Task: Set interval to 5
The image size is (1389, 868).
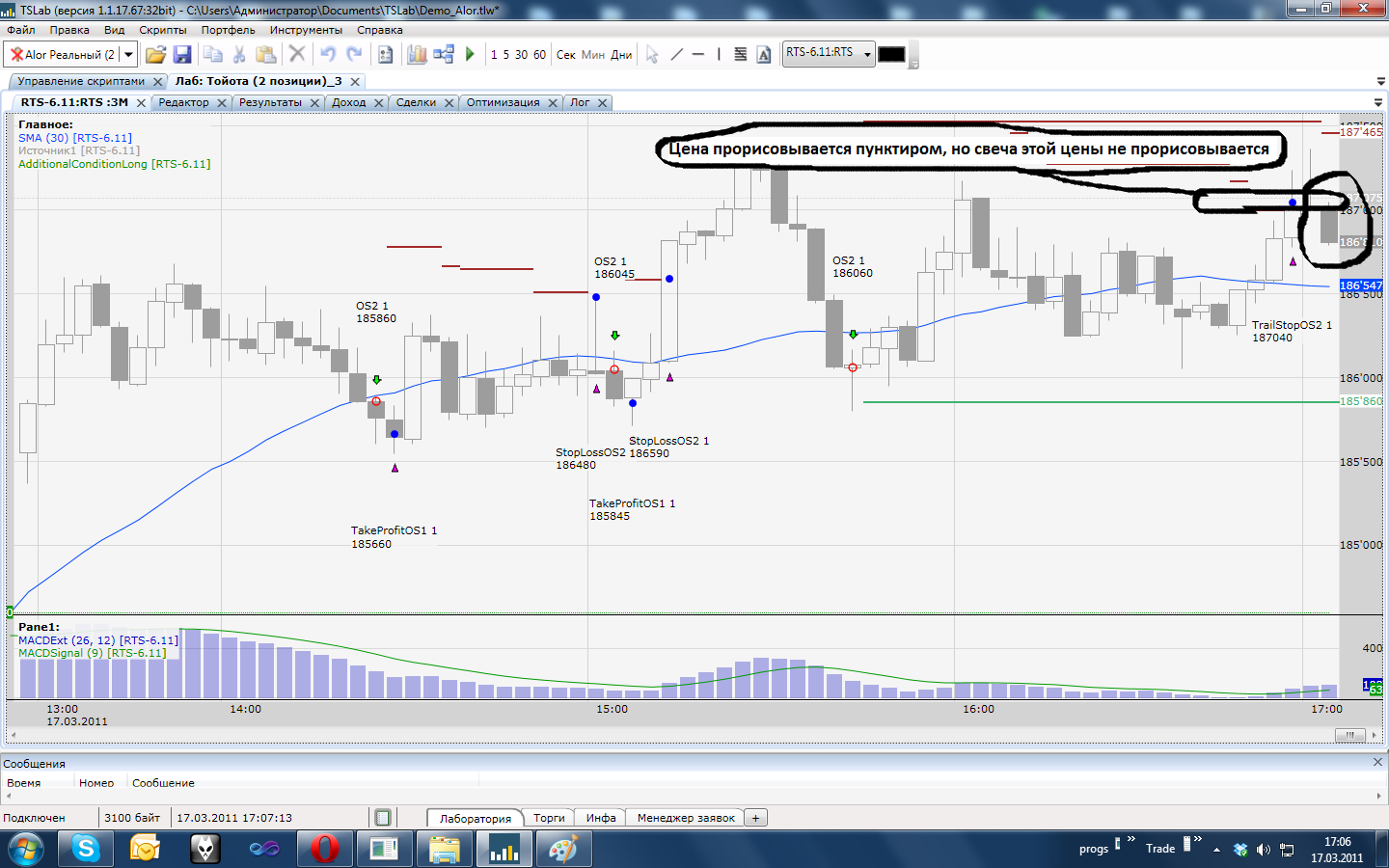Action: click(x=506, y=55)
